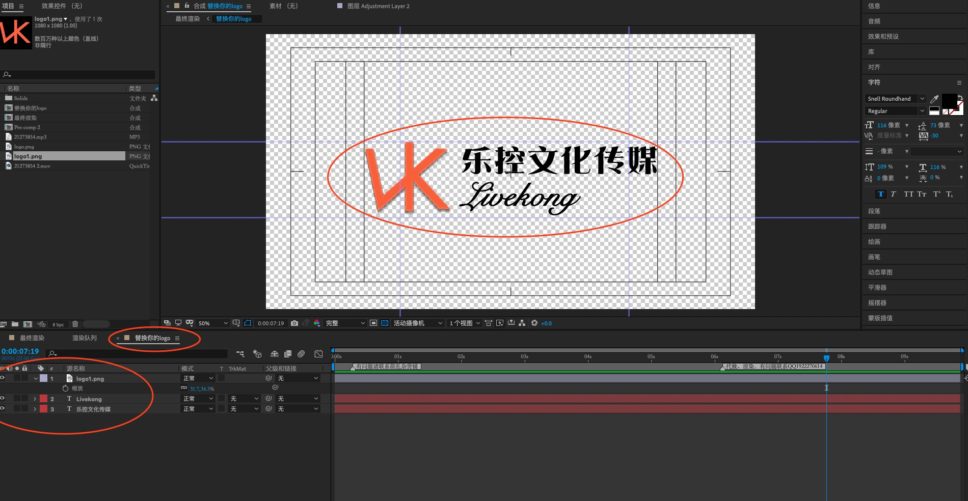
Task: Toggle the frame blending icon in timeline
Action: coord(288,354)
